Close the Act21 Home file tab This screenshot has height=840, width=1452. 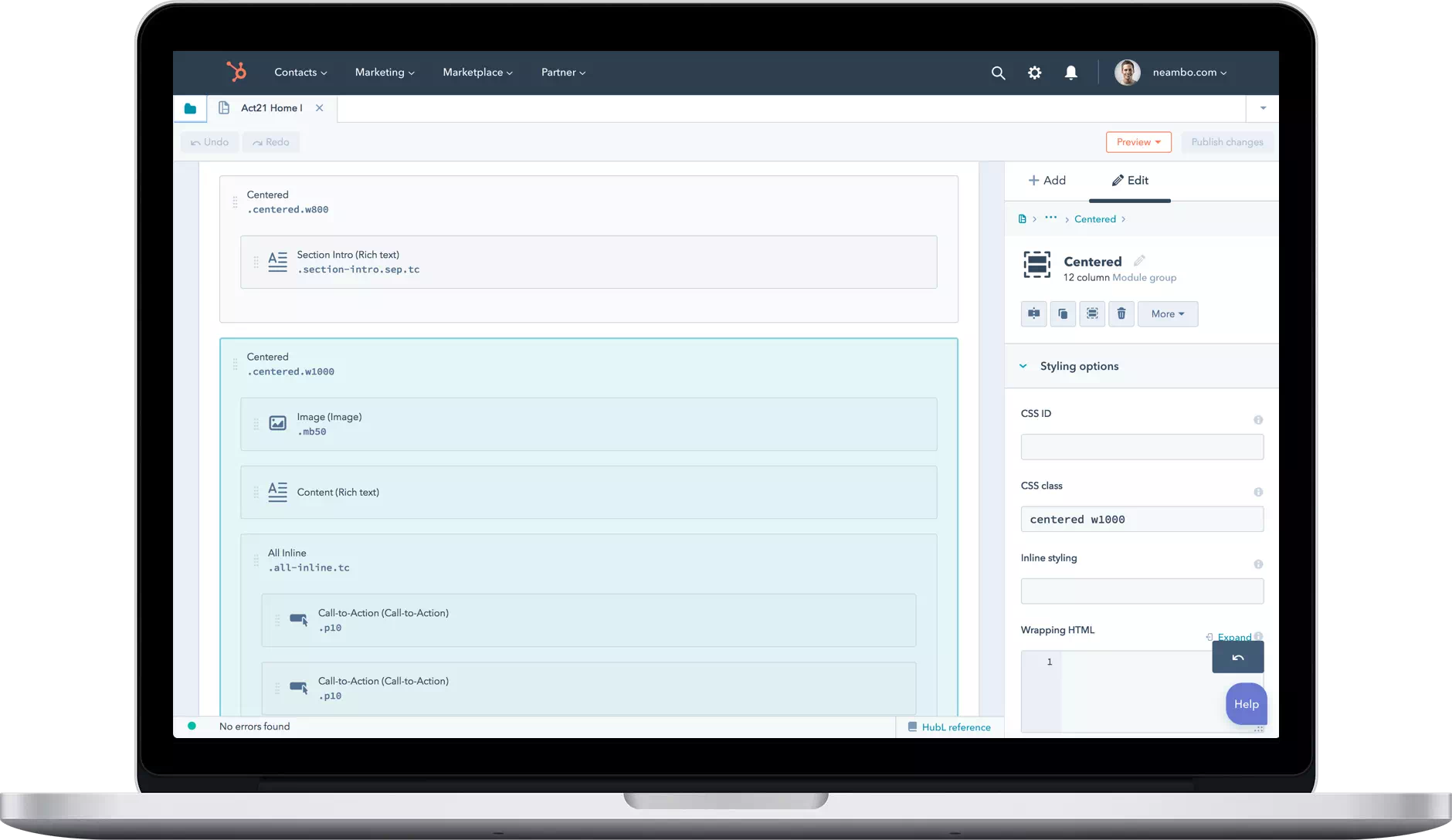click(x=319, y=108)
